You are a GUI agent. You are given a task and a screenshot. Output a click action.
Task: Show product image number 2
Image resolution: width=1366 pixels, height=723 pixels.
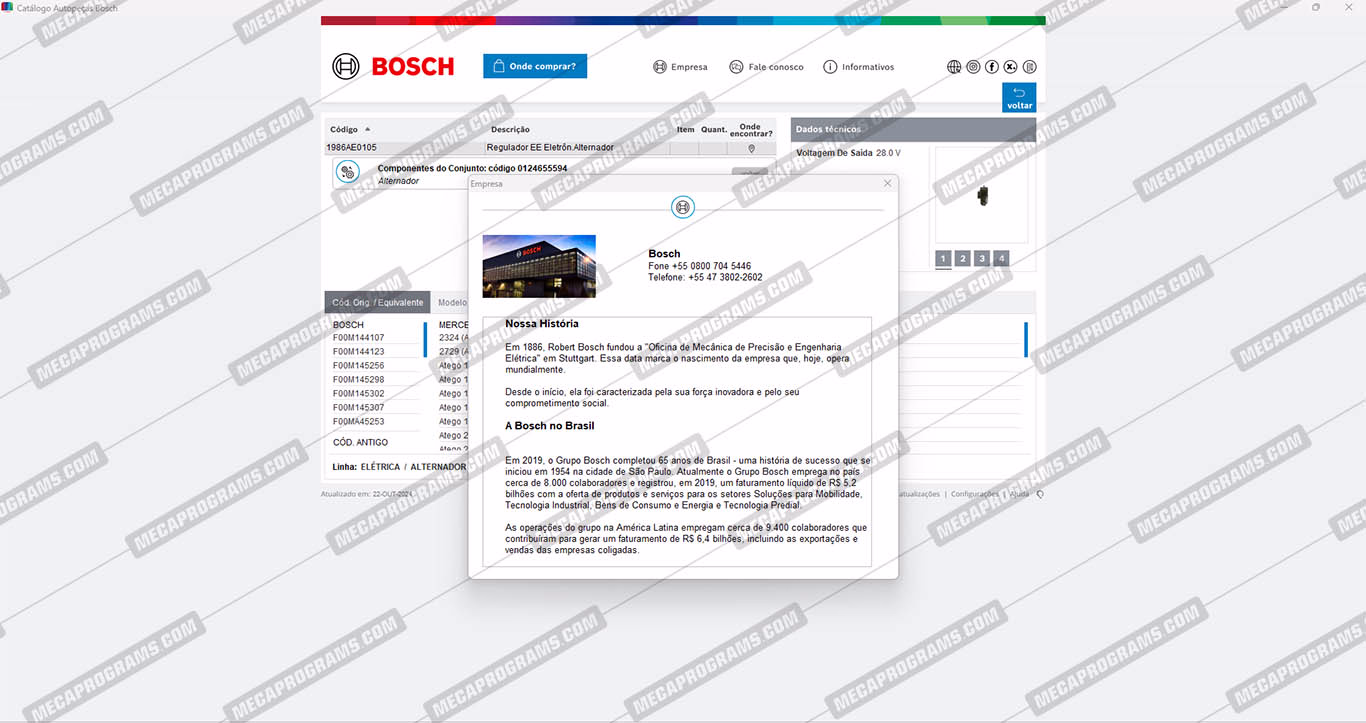click(x=962, y=259)
